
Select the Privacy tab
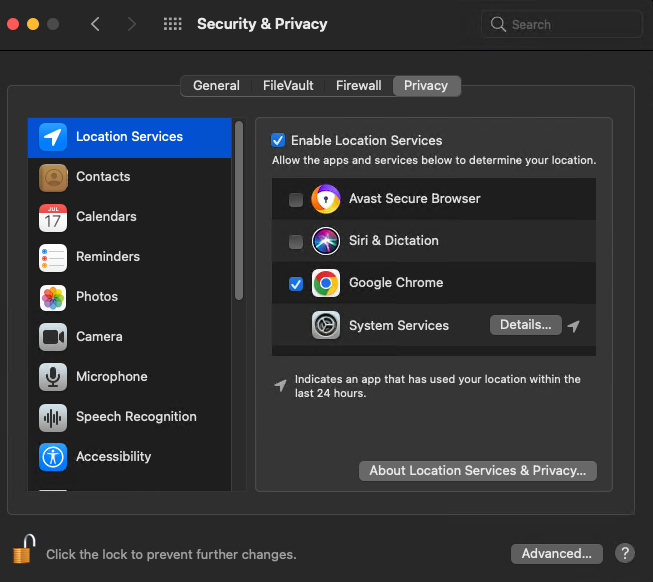[x=426, y=86]
